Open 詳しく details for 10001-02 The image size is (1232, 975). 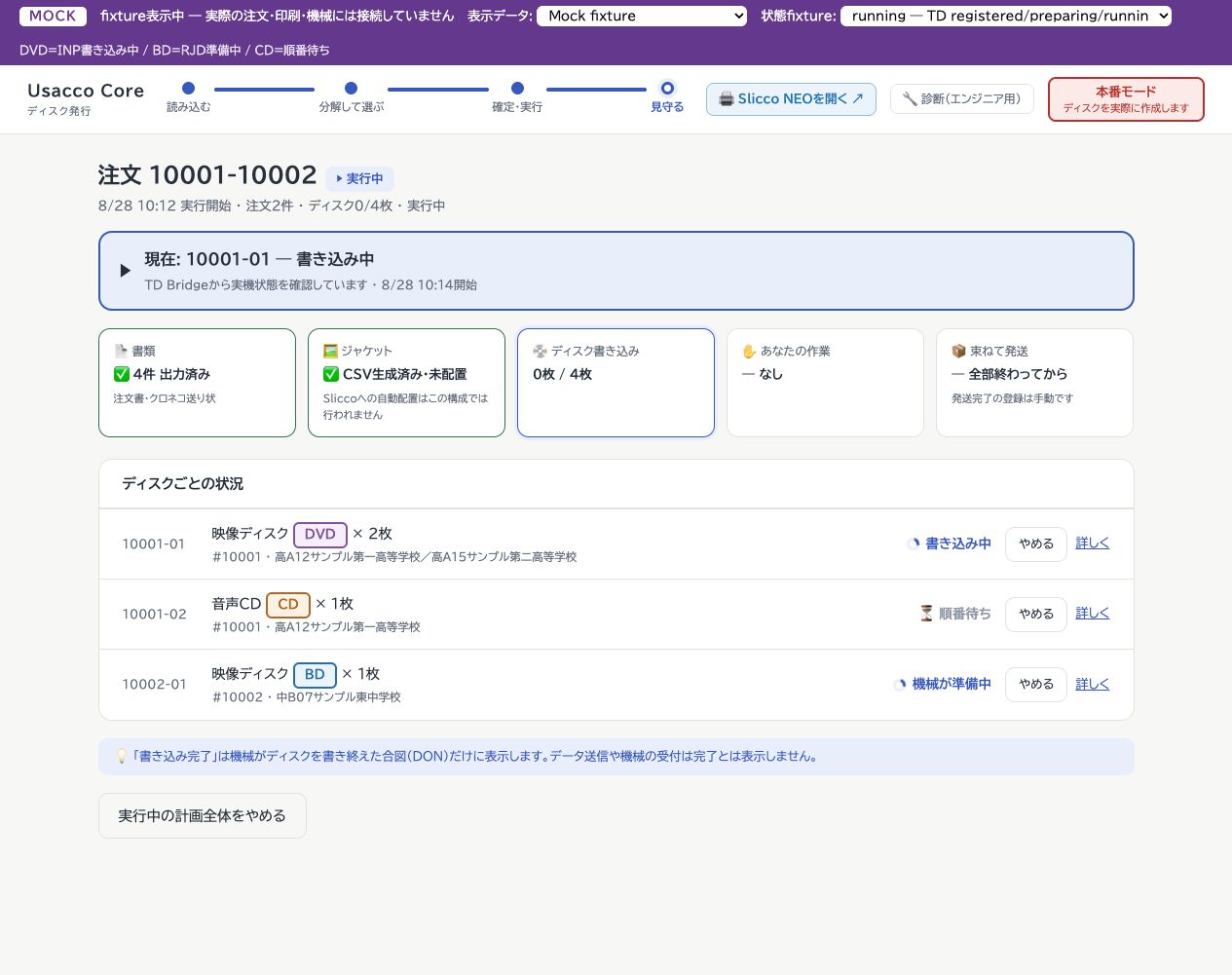1092,614
